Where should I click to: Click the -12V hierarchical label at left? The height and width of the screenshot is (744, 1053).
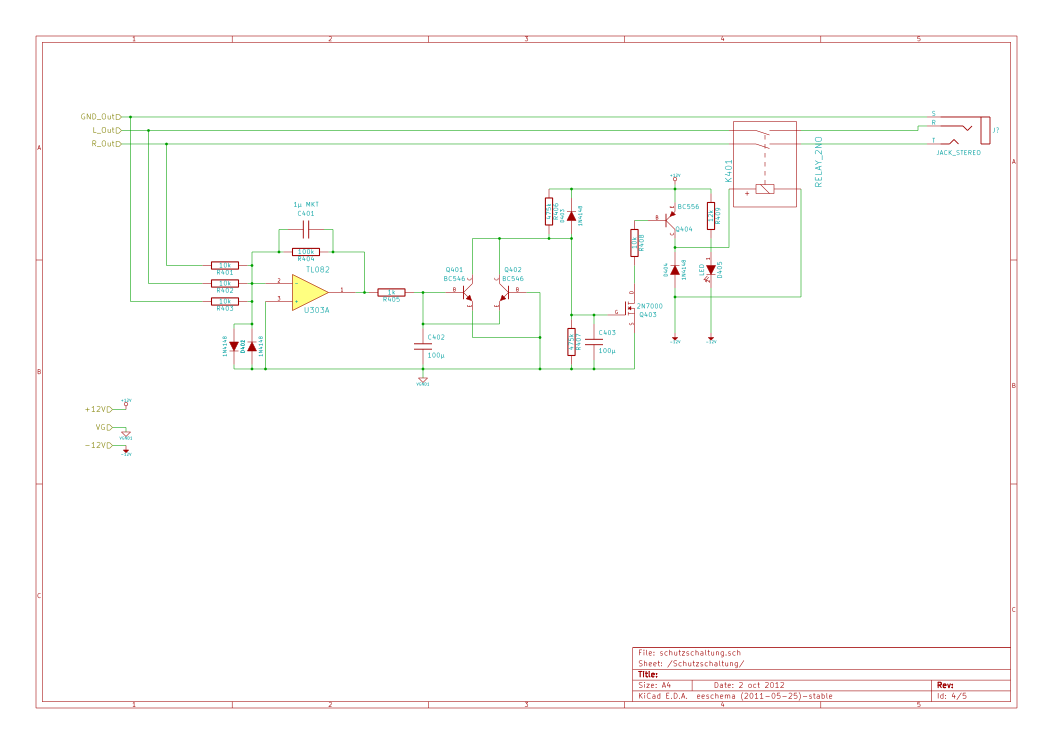point(98,445)
